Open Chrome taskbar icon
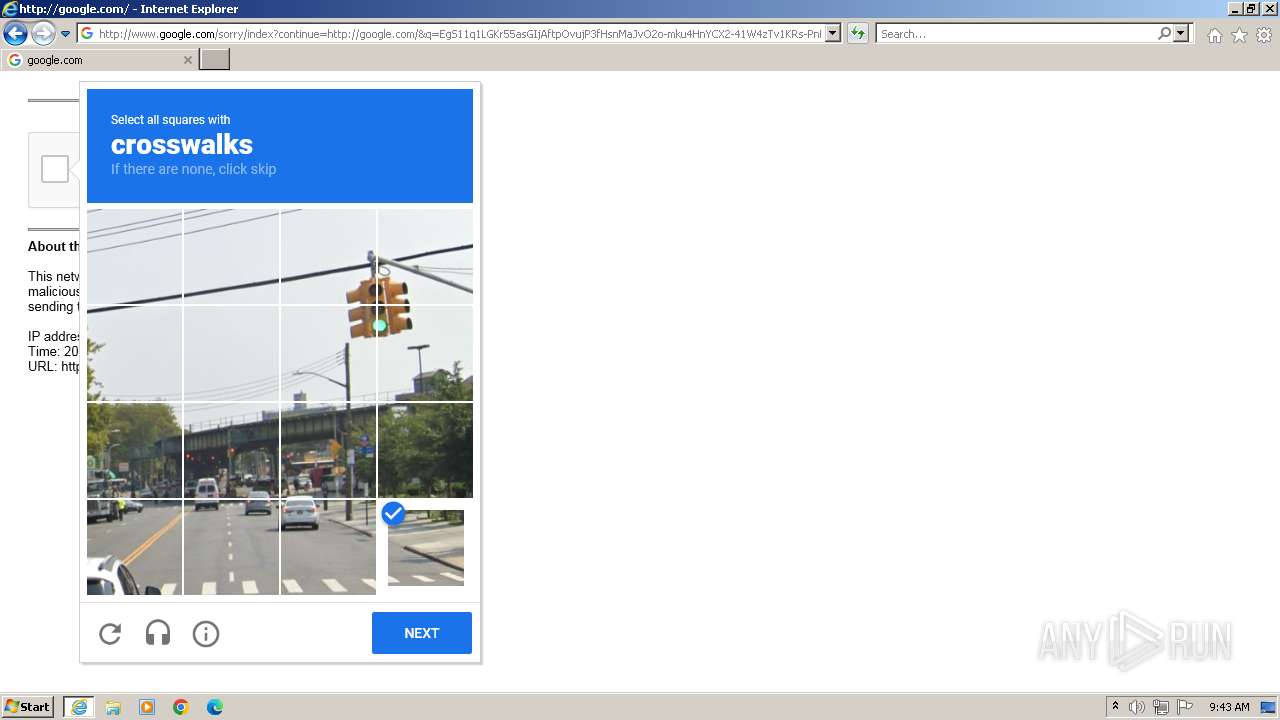Image resolution: width=1280 pixels, height=720 pixels. [x=181, y=707]
